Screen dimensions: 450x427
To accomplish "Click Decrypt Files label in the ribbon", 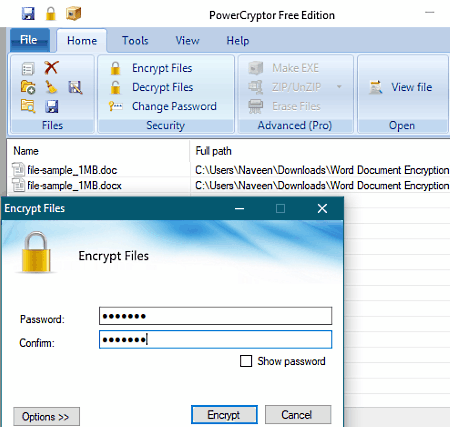I will click(x=163, y=87).
